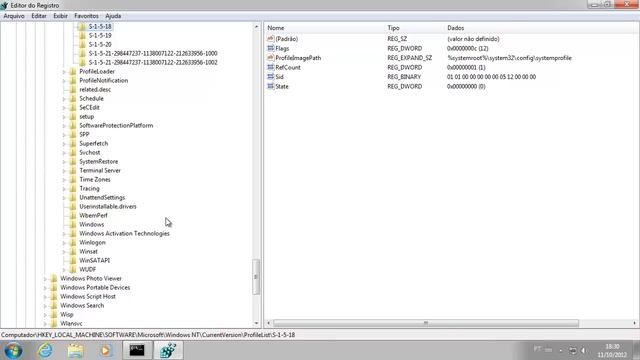Click the SeCEdit folder icon
Image resolution: width=640 pixels, height=360 pixels.
pyautogui.click(x=73, y=107)
